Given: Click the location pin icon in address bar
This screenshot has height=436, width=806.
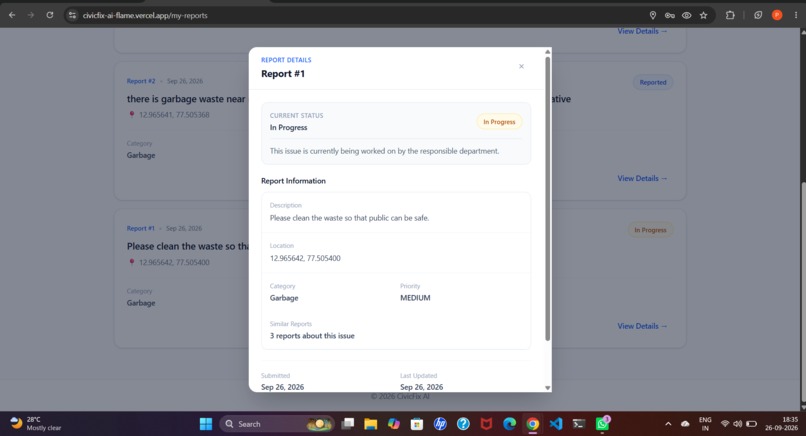Looking at the screenshot, I should point(653,15).
